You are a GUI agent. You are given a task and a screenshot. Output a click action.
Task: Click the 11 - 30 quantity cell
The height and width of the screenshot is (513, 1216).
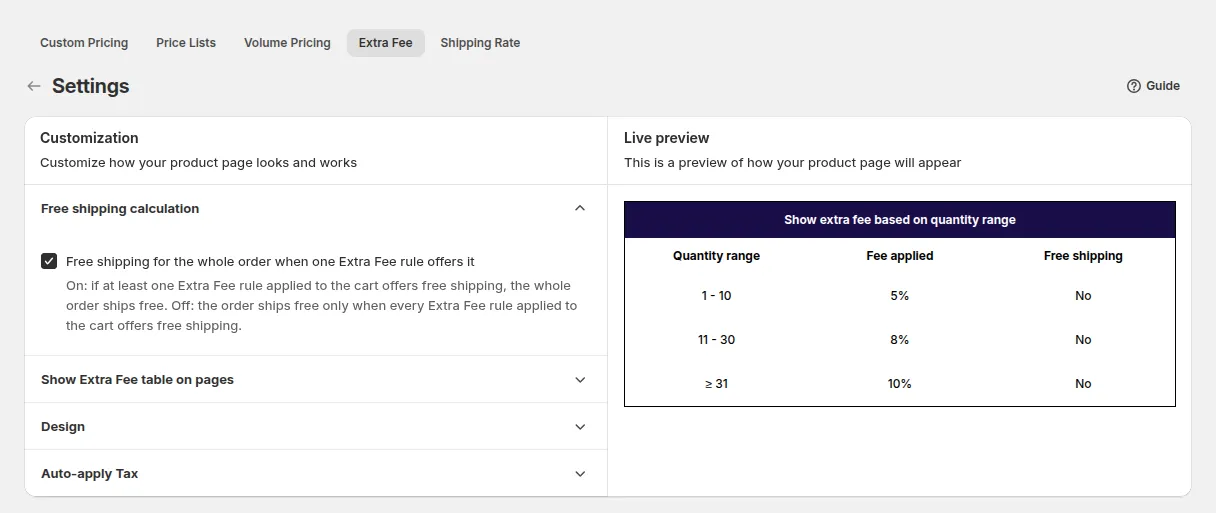716,340
